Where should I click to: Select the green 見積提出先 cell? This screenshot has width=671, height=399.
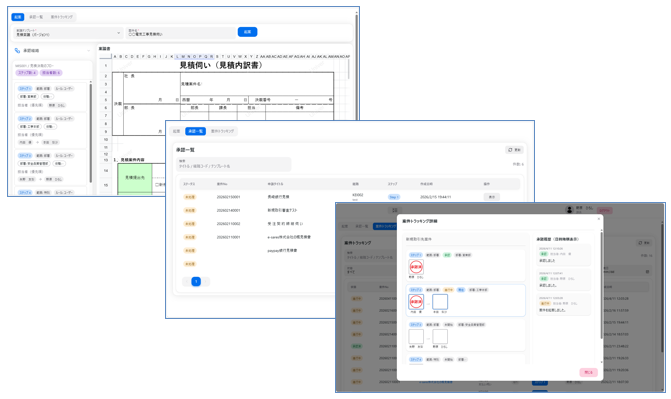click(135, 178)
